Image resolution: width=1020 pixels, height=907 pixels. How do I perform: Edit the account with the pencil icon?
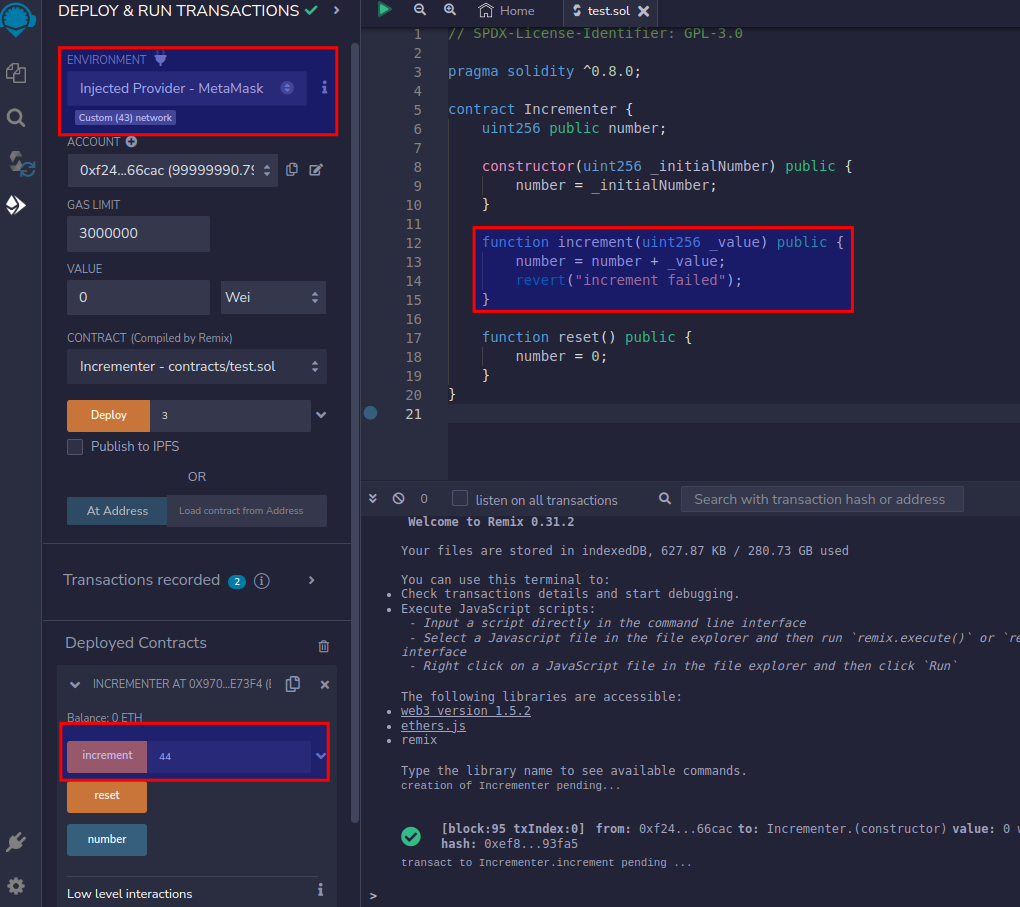(315, 170)
